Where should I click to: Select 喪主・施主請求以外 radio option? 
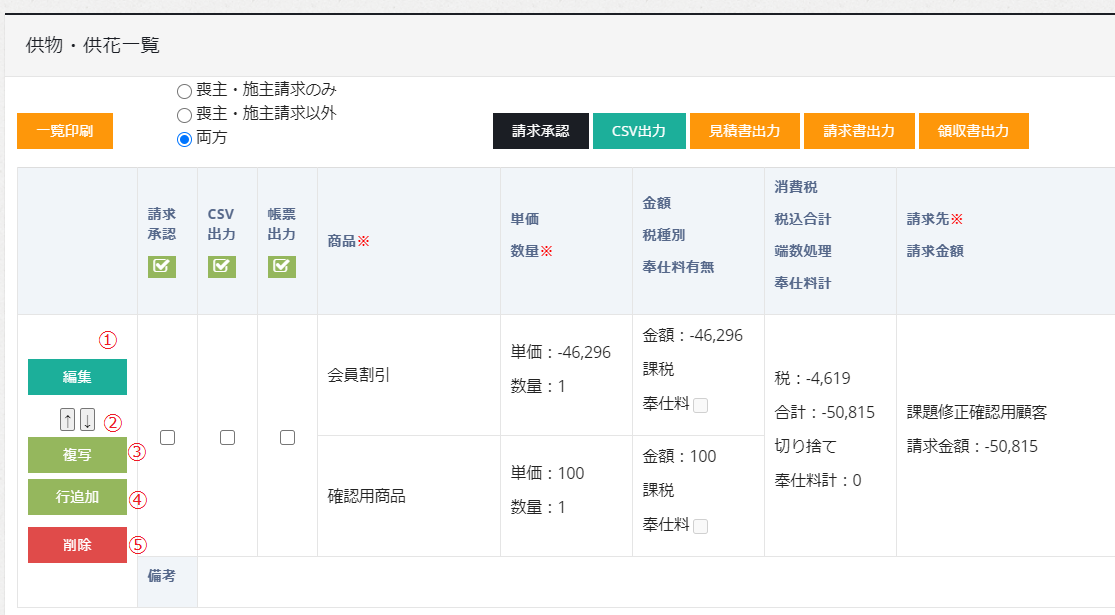[184, 115]
